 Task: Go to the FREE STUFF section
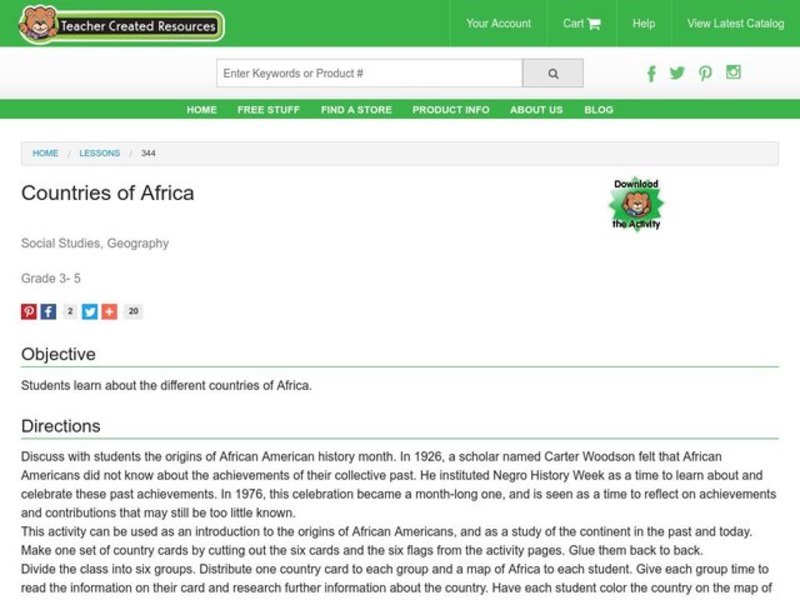point(267,110)
